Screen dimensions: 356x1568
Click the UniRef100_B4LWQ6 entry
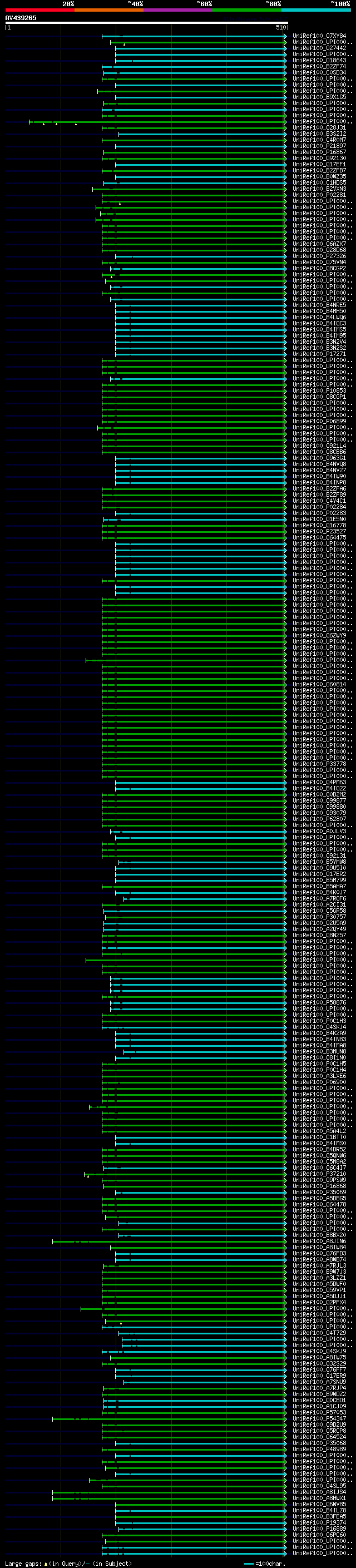[x=319, y=317]
